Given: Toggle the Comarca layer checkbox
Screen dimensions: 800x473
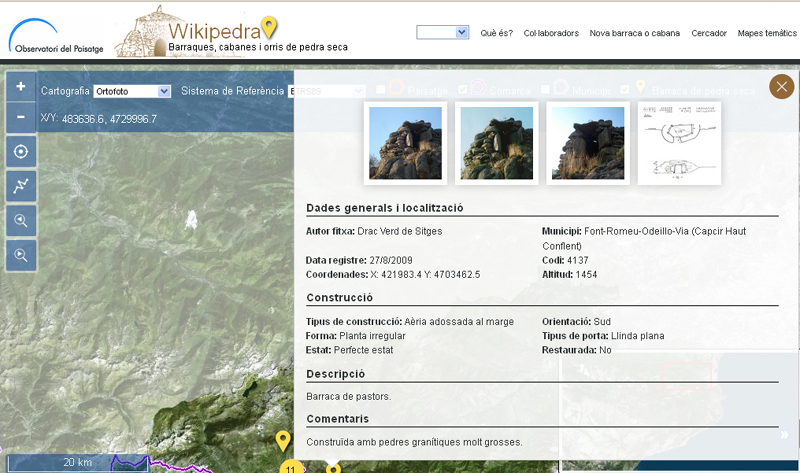Looking at the screenshot, I should 462,91.
